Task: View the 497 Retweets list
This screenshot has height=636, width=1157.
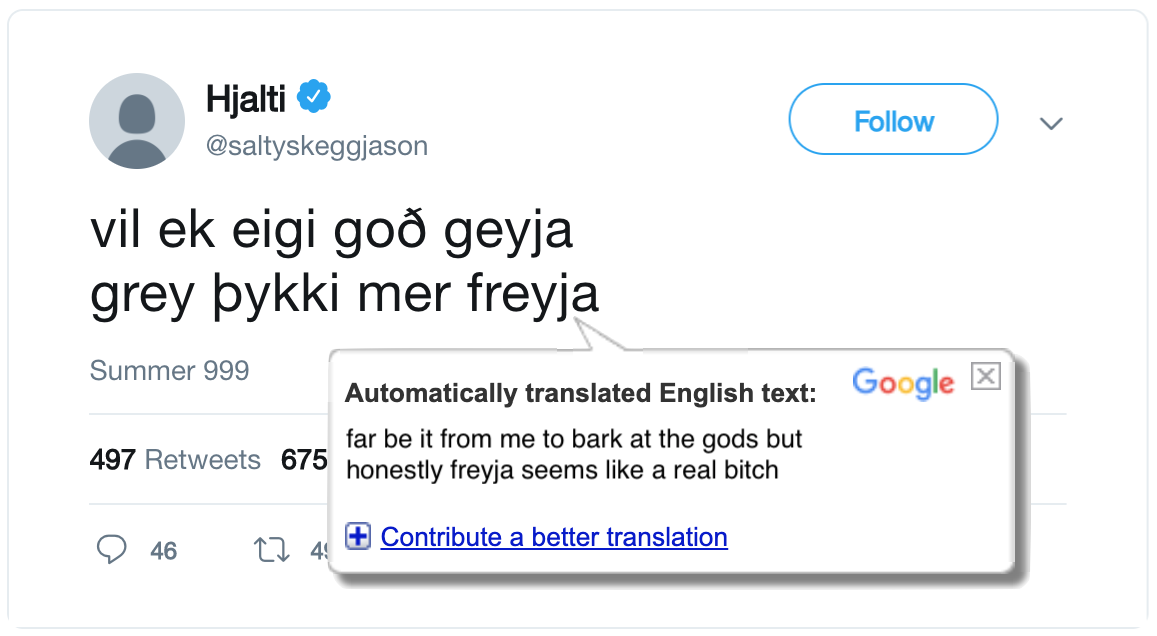Action: point(175,460)
